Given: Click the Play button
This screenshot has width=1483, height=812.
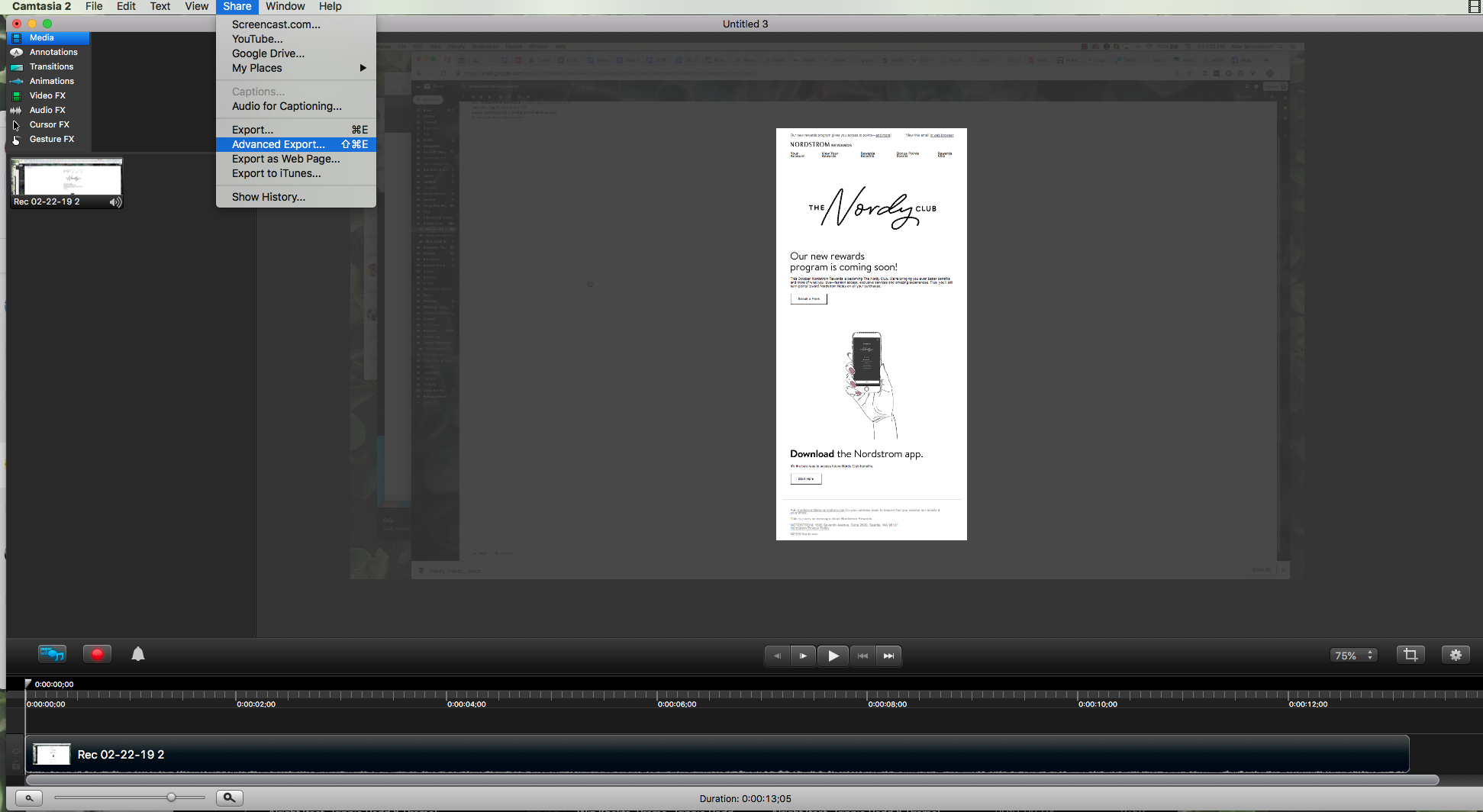Looking at the screenshot, I should (833, 656).
